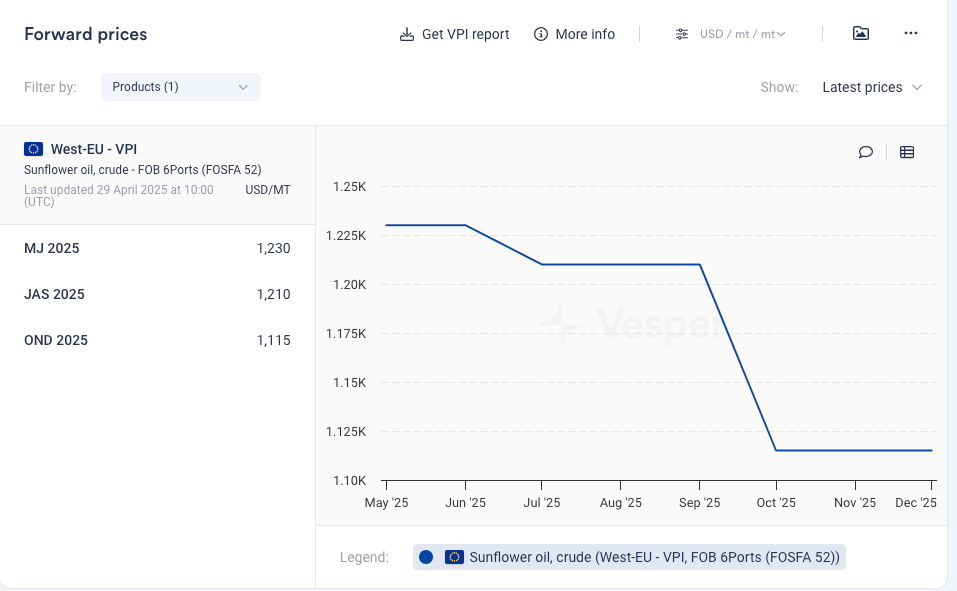Screen dimensions: 957x591
Task: Click the EU flag icon next to West-EU - VPI
Action: (x=33, y=149)
